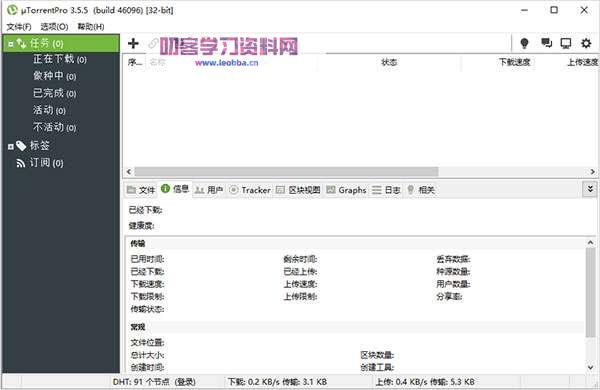Click the 传输 section header

click(138, 243)
